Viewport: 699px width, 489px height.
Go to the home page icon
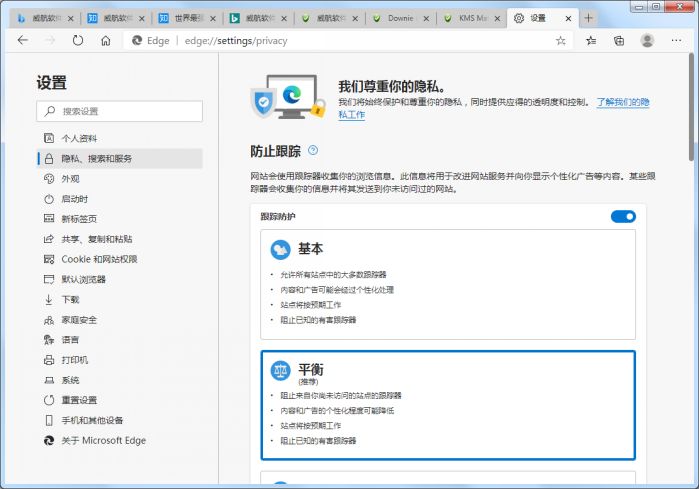coord(106,40)
